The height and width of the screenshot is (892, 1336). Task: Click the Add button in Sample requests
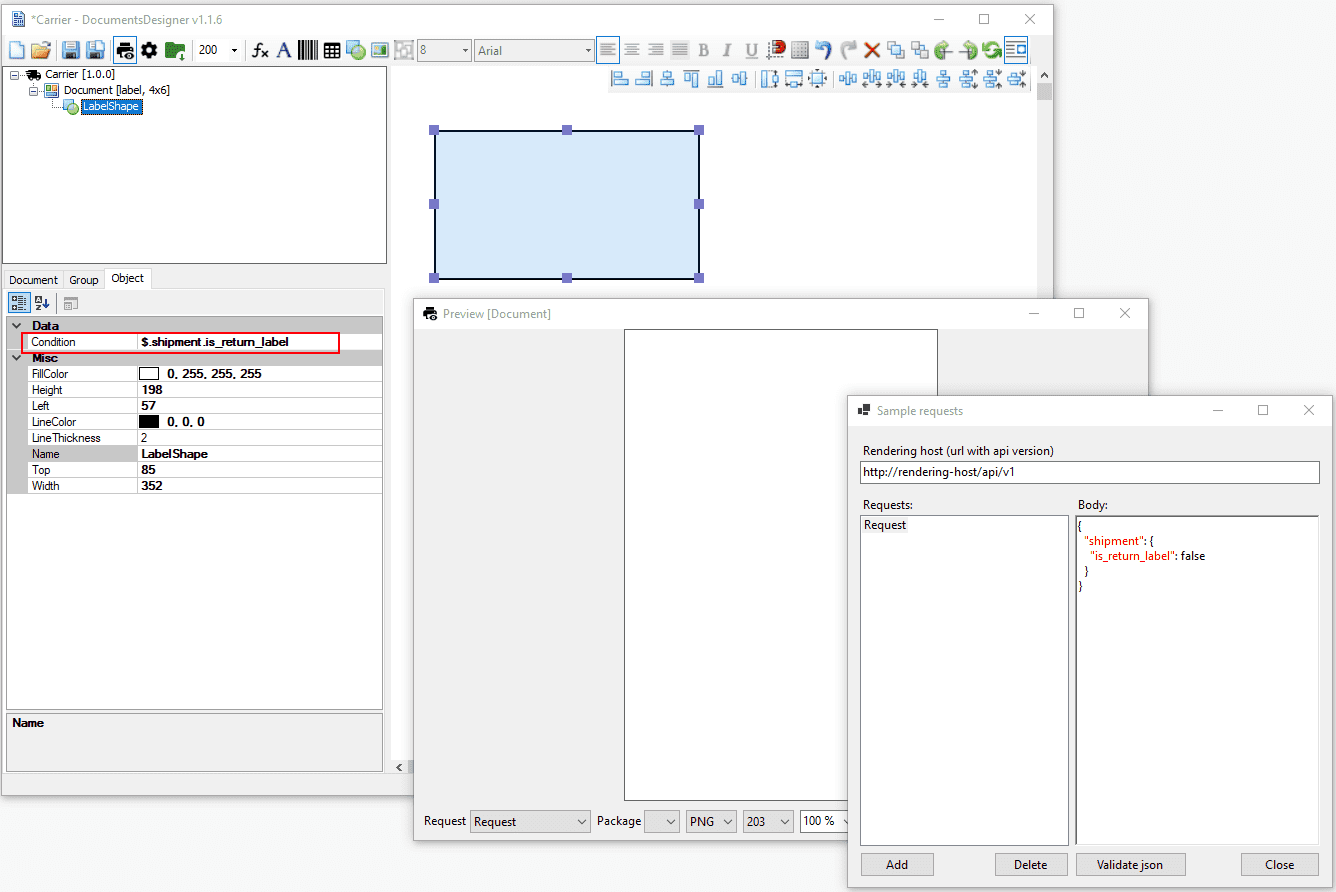897,865
